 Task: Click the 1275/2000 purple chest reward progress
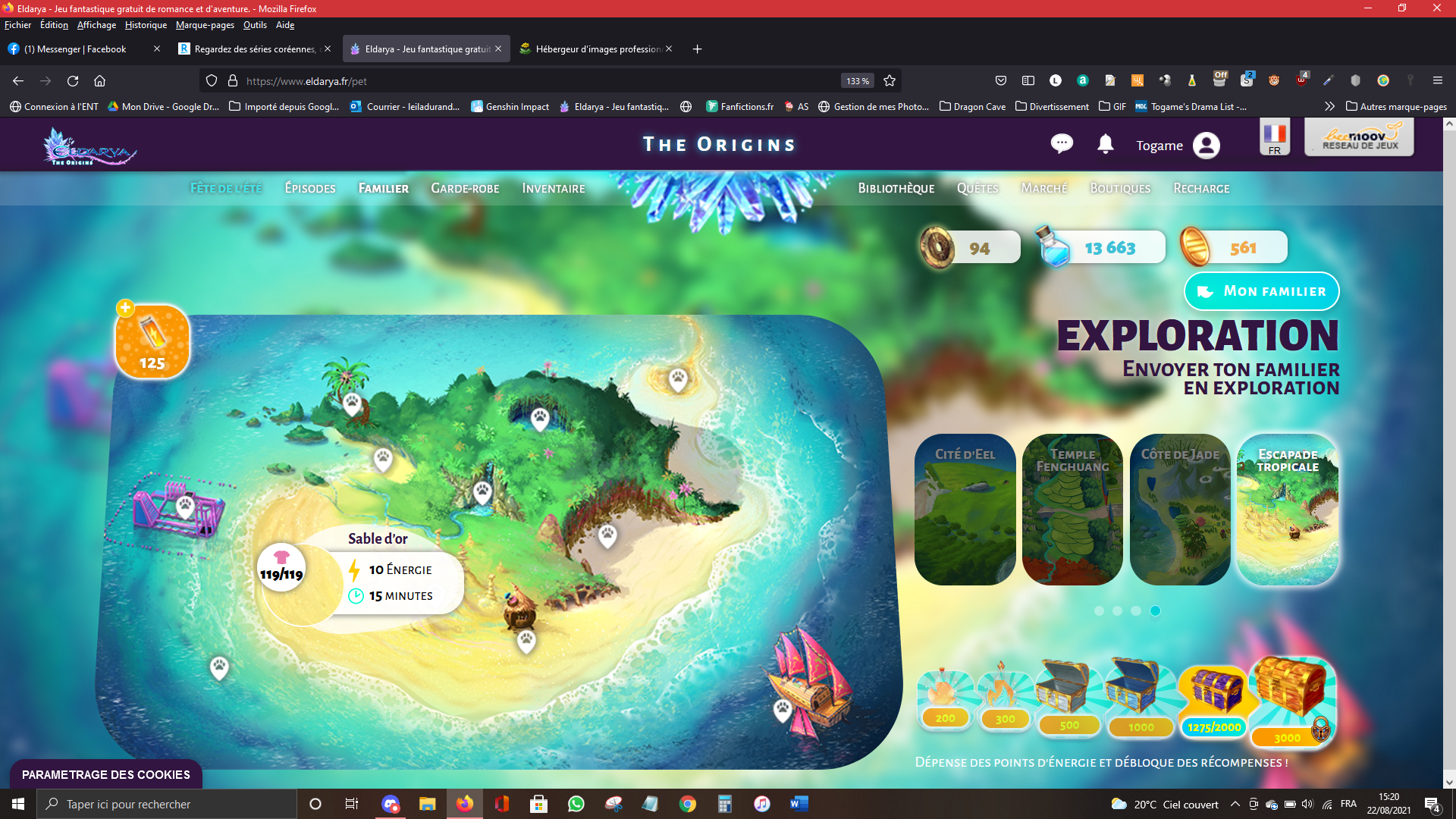click(1214, 701)
